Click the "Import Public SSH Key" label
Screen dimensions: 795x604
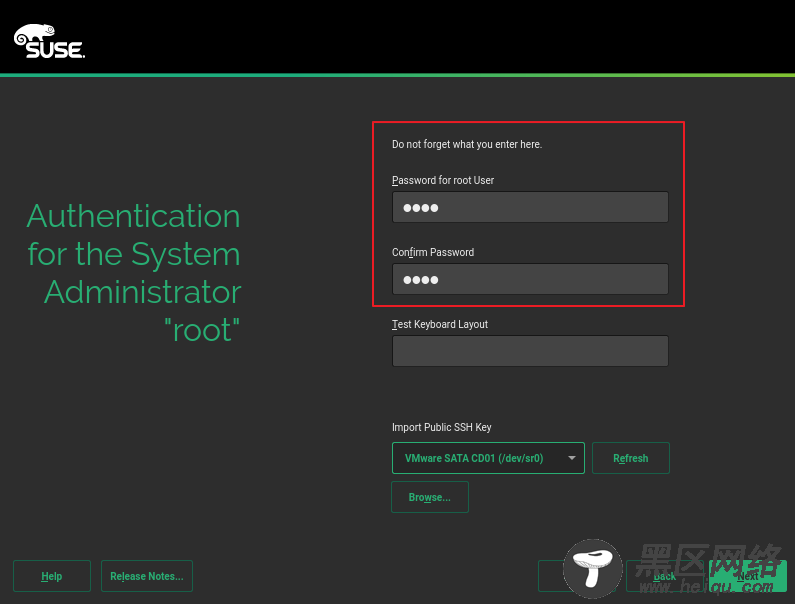tap(442, 428)
